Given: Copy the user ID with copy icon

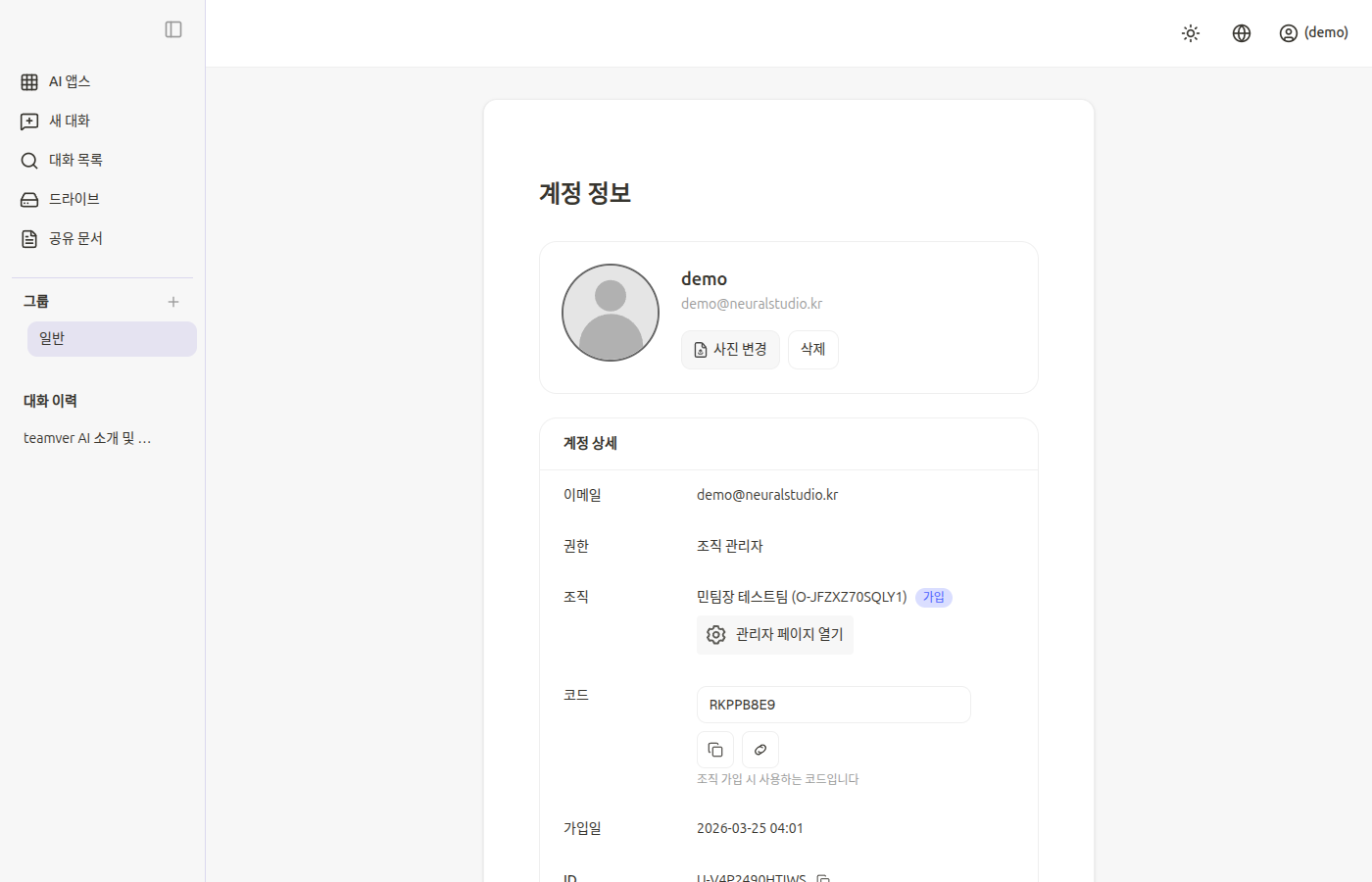Looking at the screenshot, I should [x=823, y=877].
